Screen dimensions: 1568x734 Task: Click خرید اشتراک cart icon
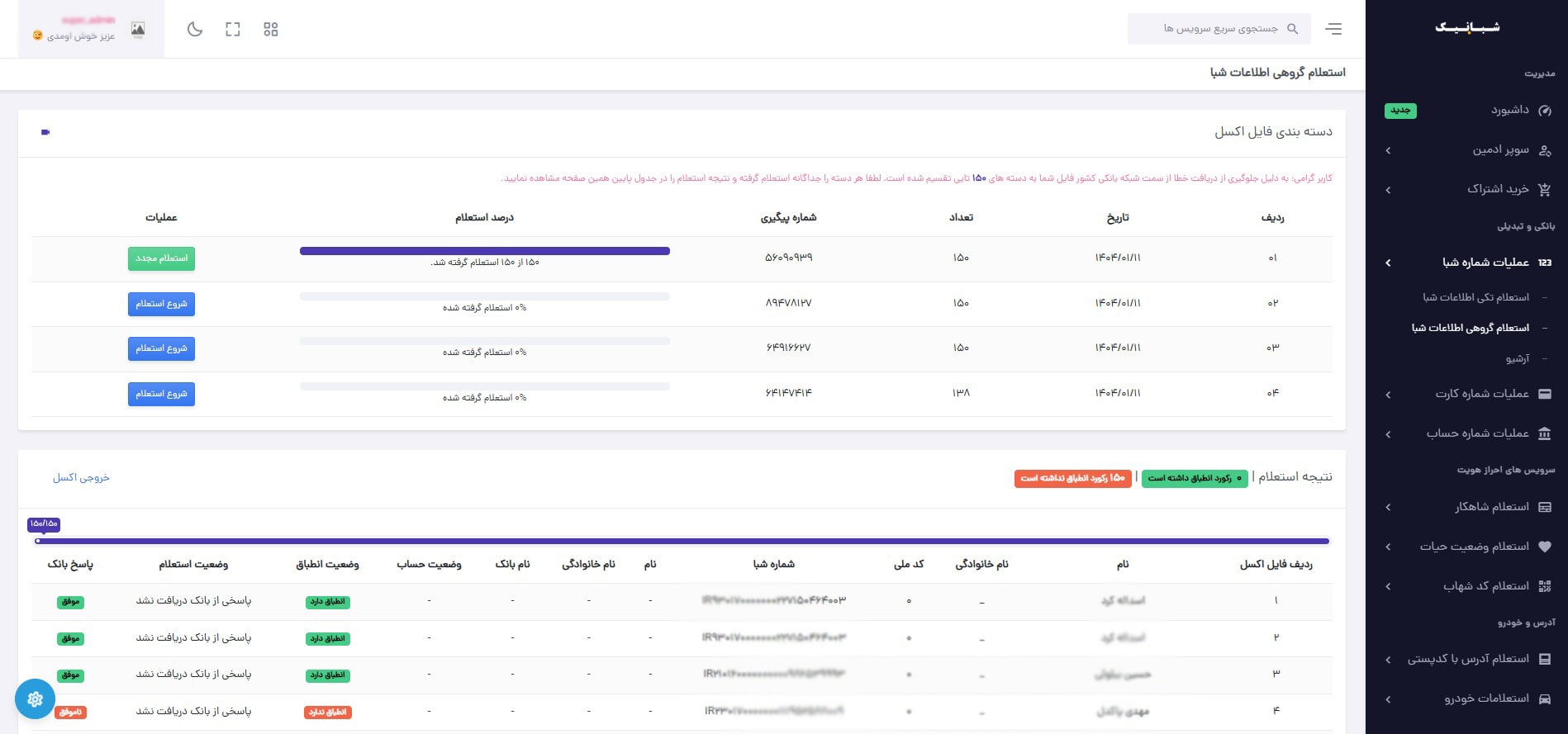coord(1545,189)
